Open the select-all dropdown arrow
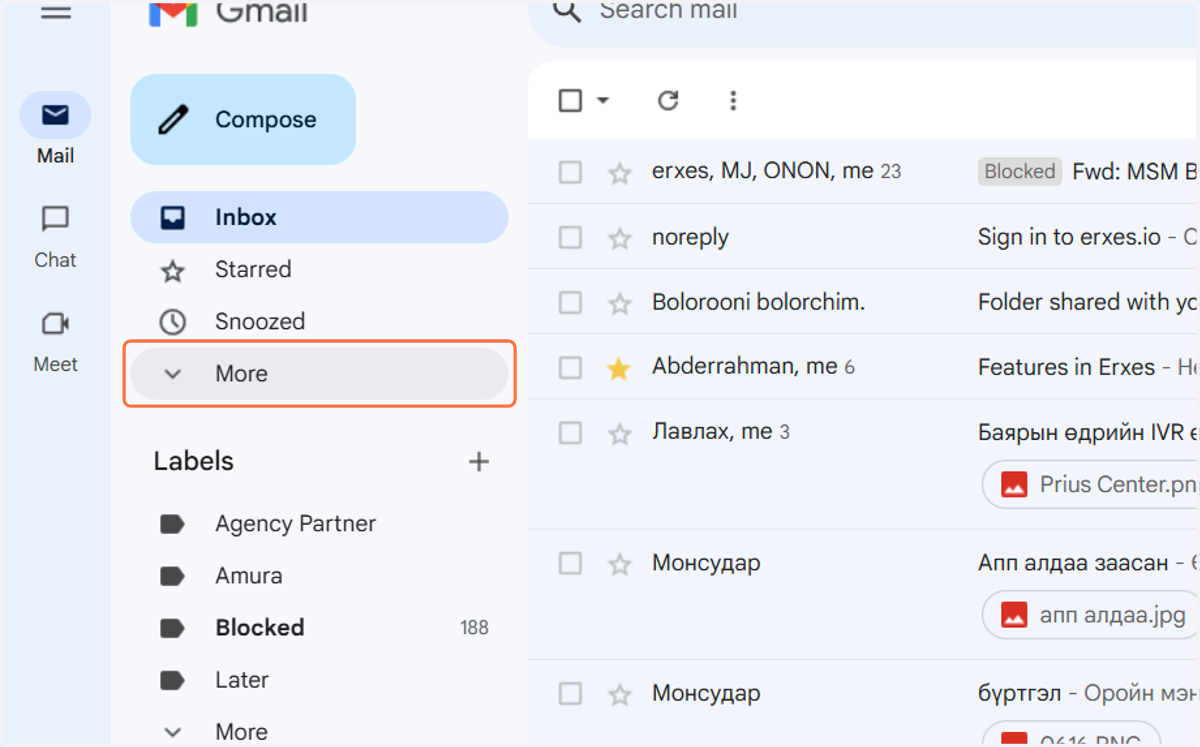The width and height of the screenshot is (1200, 747). click(x=603, y=100)
